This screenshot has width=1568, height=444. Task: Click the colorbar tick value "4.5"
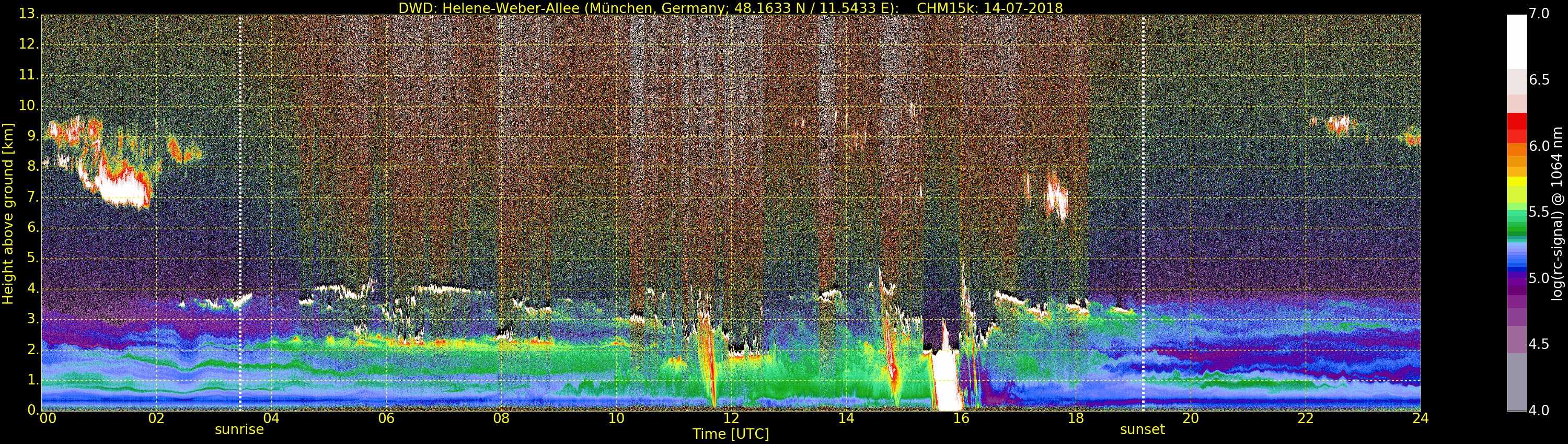pos(1539,344)
